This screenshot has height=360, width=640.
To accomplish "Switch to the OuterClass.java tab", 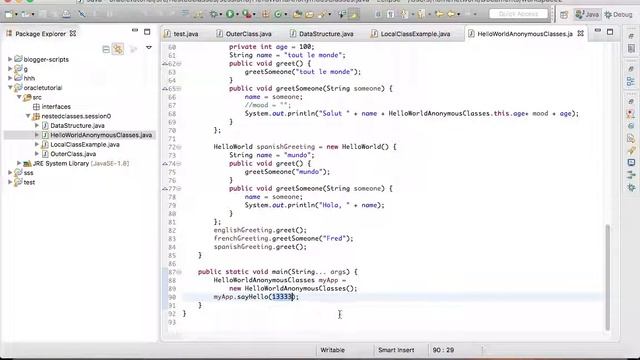I will pos(244,34).
